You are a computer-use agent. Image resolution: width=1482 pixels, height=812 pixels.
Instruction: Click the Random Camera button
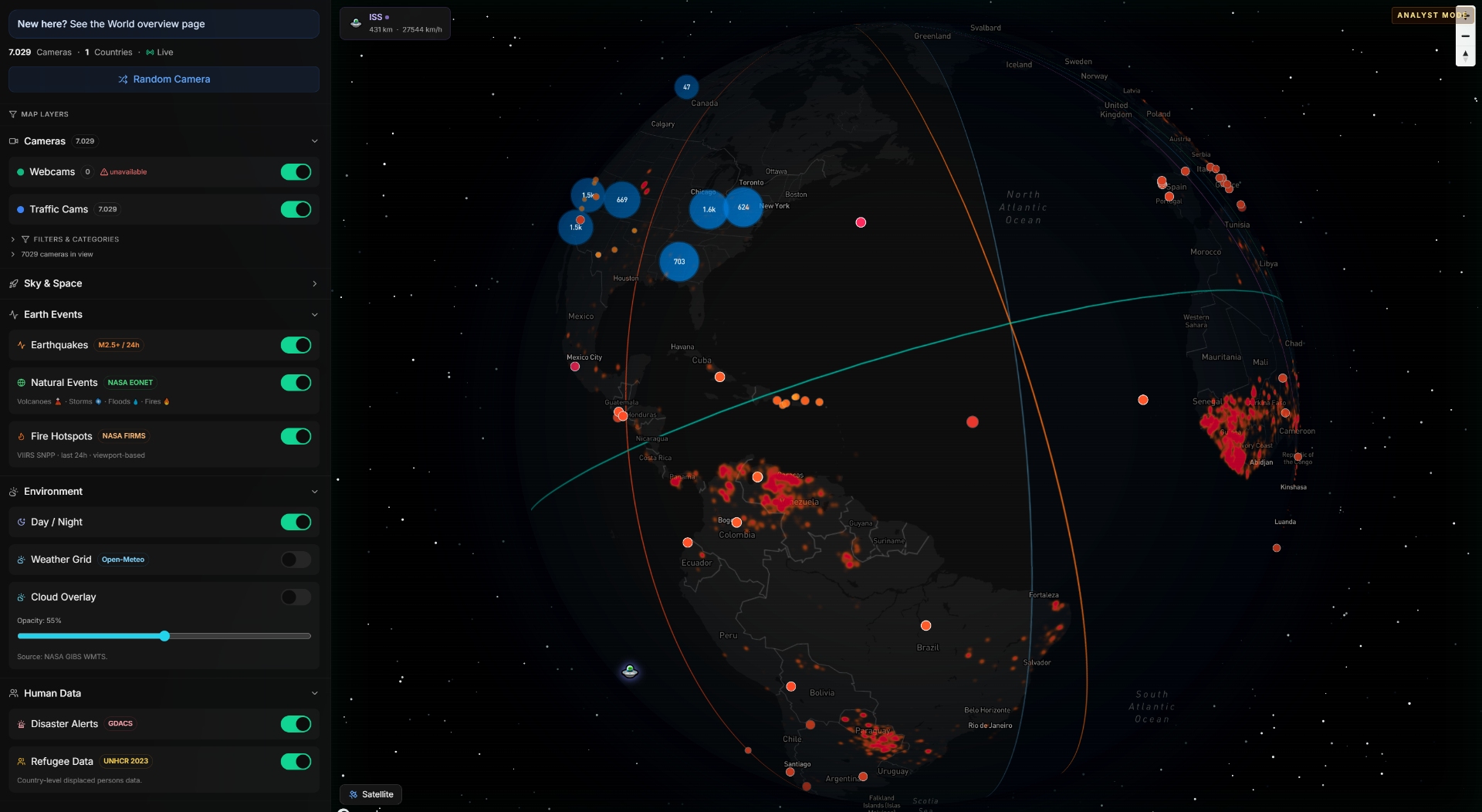(x=164, y=79)
